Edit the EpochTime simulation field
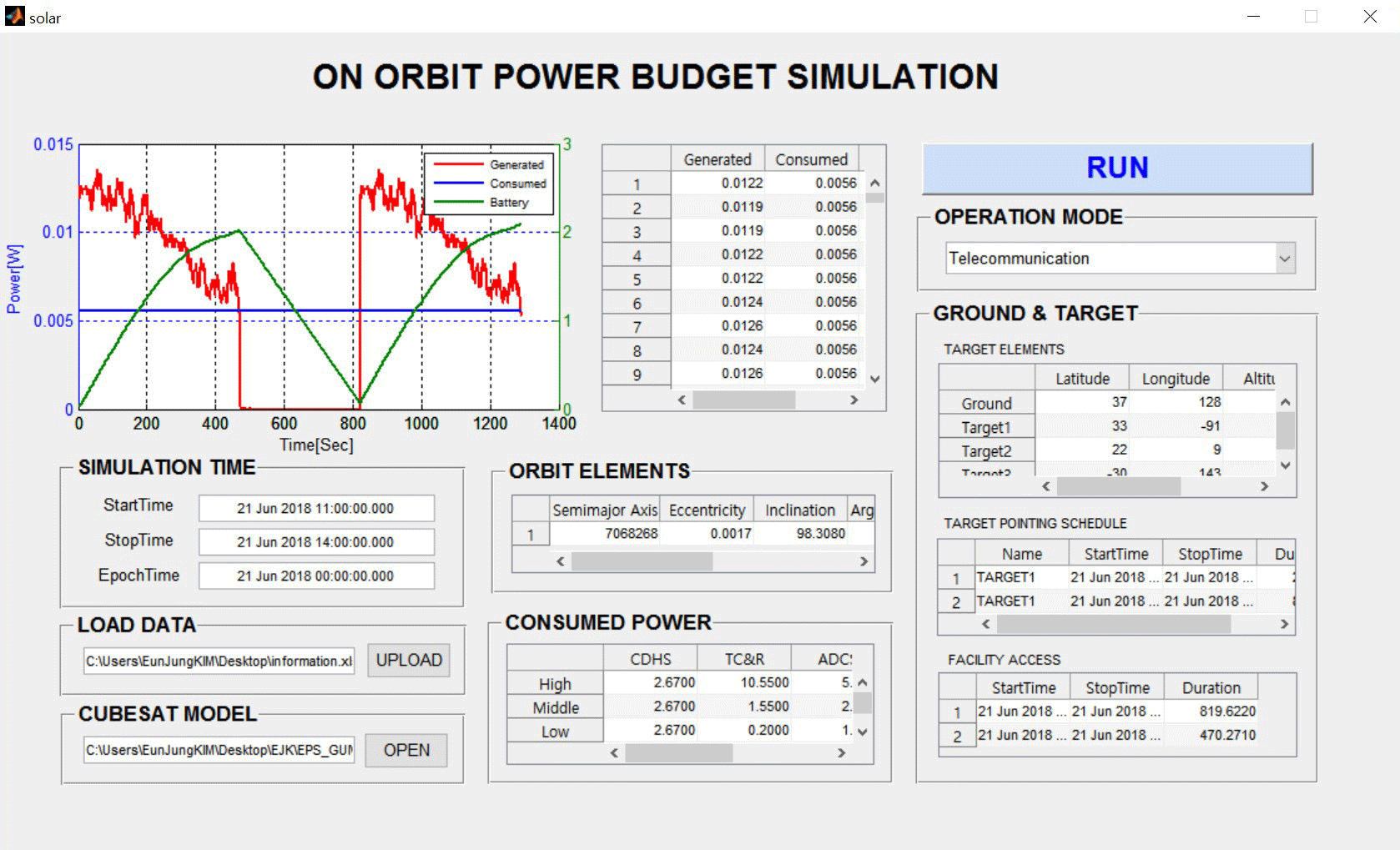 coord(316,576)
